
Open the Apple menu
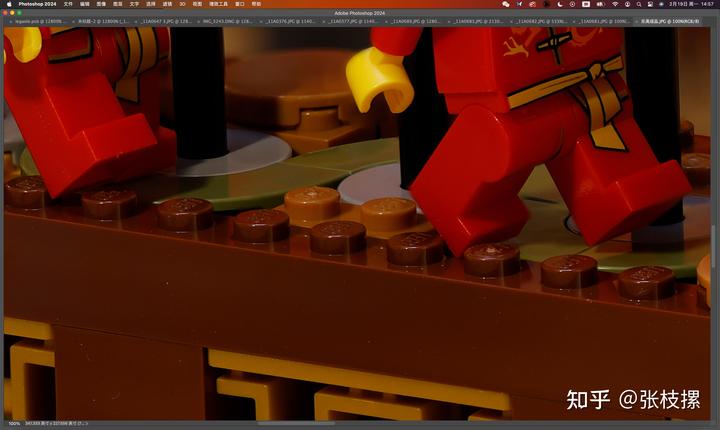pos(9,4)
